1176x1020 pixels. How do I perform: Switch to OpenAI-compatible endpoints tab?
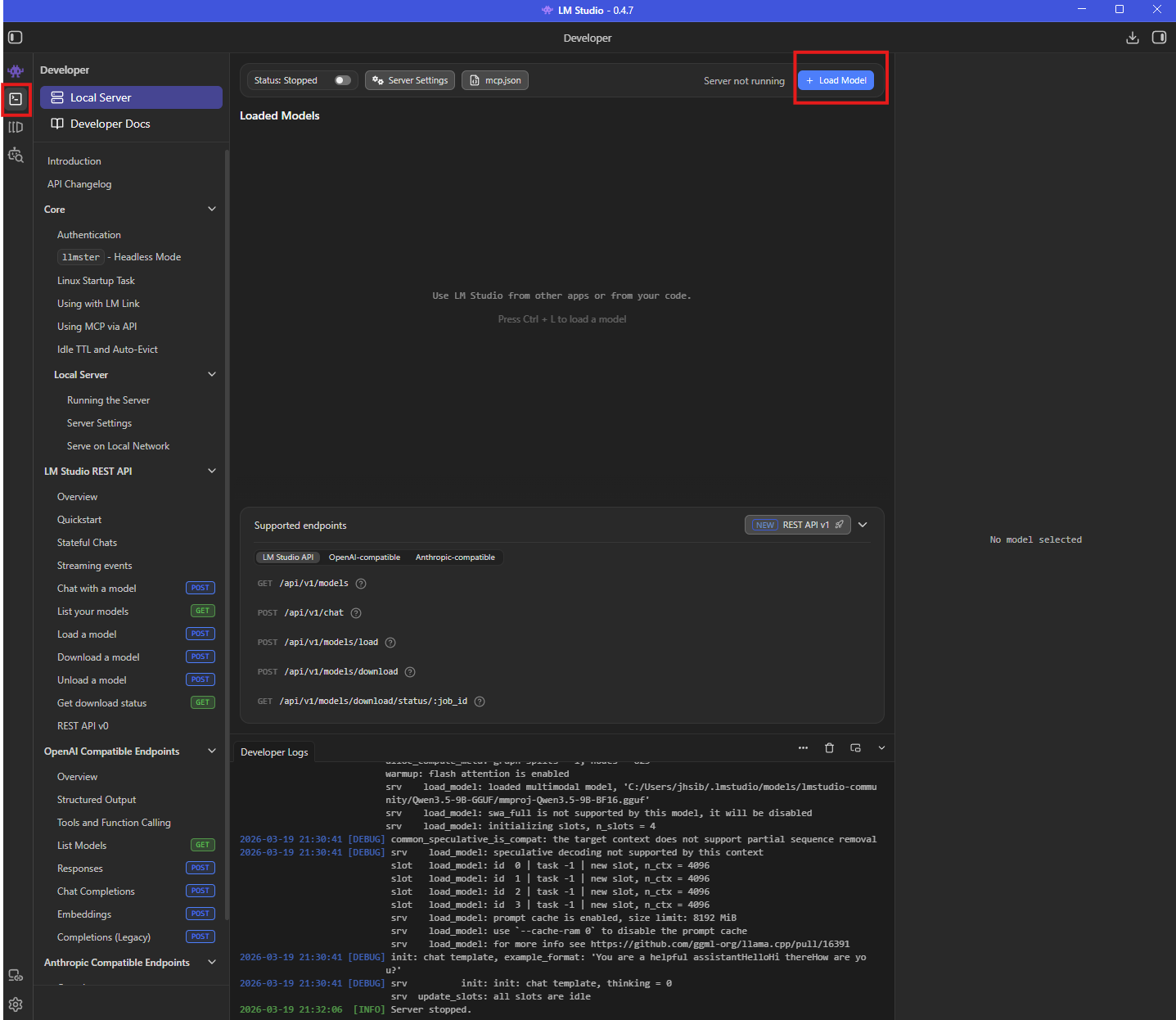click(364, 557)
